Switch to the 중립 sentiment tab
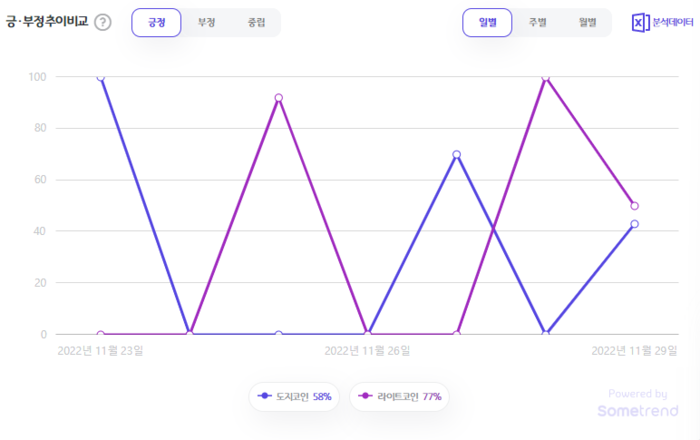The image size is (700, 440). 256,22
